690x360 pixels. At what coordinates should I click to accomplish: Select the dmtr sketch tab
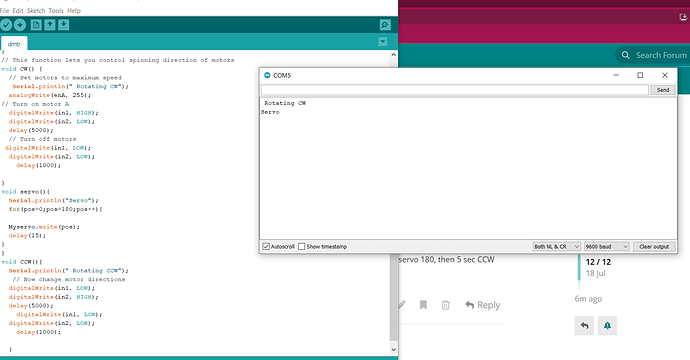pos(14,44)
